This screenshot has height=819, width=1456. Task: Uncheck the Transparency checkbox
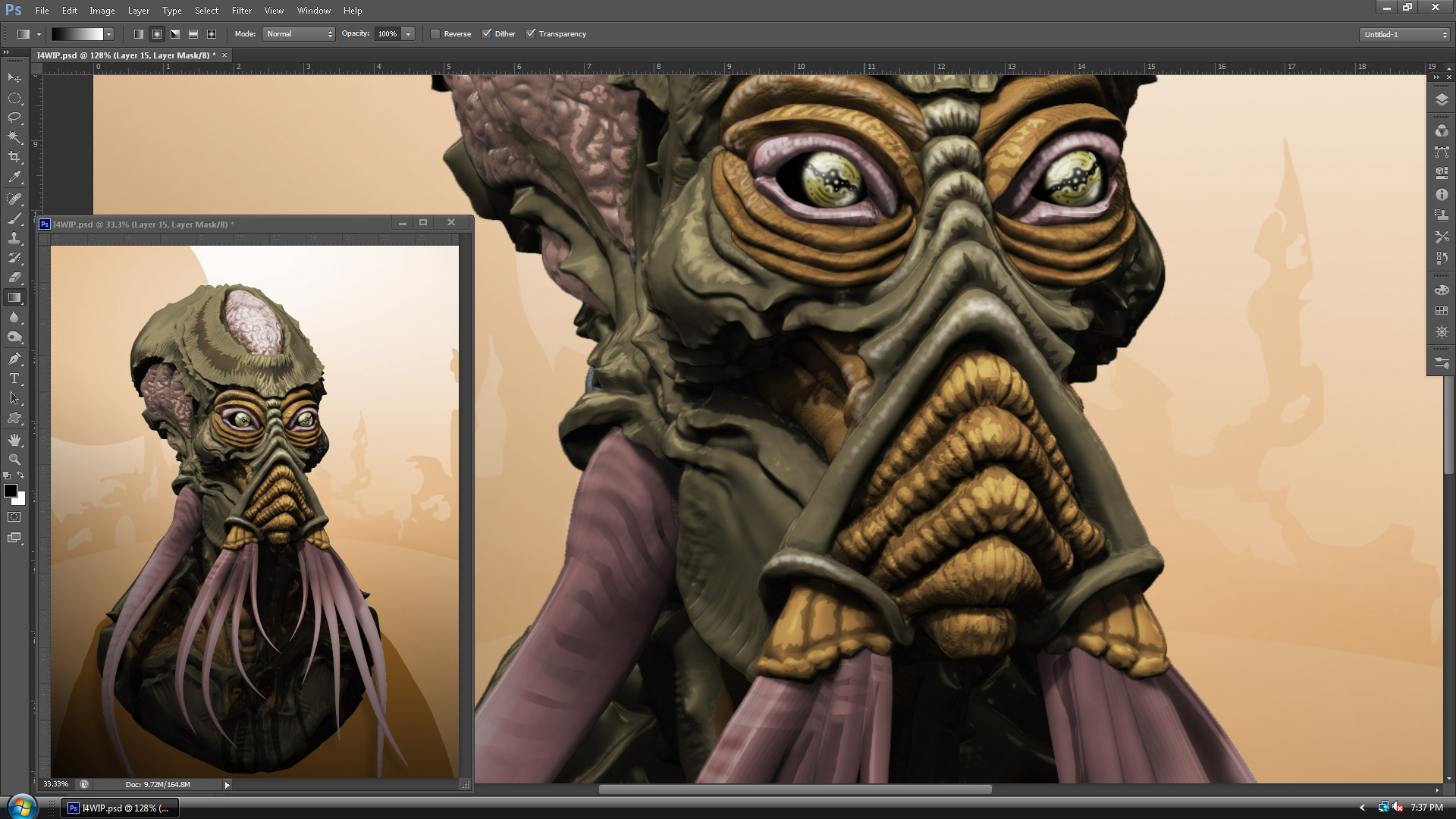point(531,34)
